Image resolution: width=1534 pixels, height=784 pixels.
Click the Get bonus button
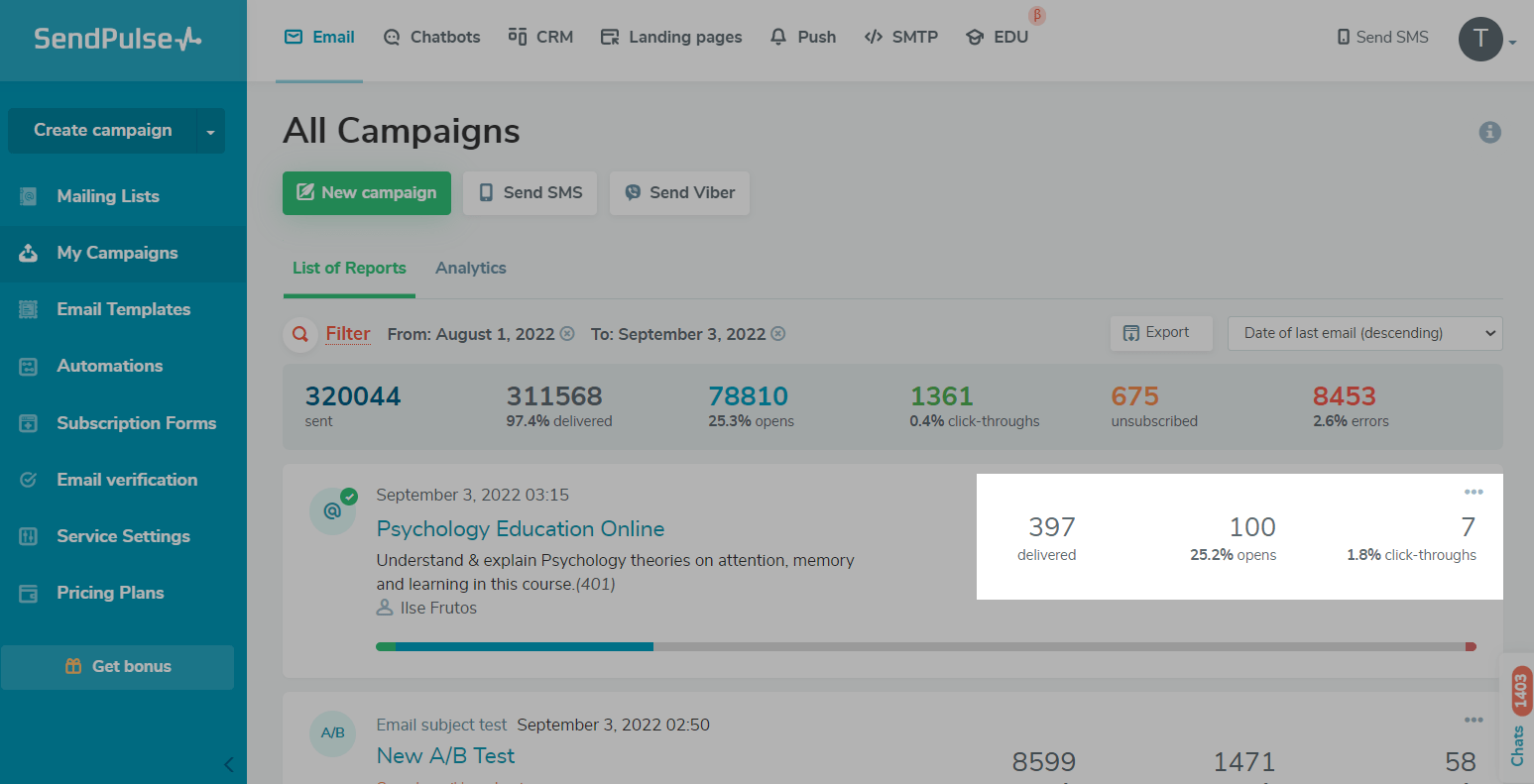(117, 667)
